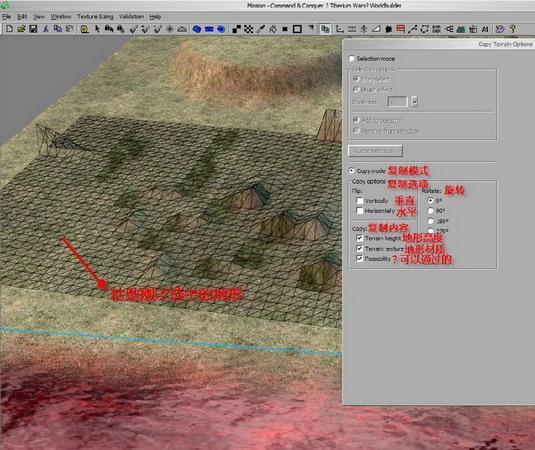The image size is (535, 450).
Task: Click the Copy icon in the toolbar
Action: click(58, 29)
